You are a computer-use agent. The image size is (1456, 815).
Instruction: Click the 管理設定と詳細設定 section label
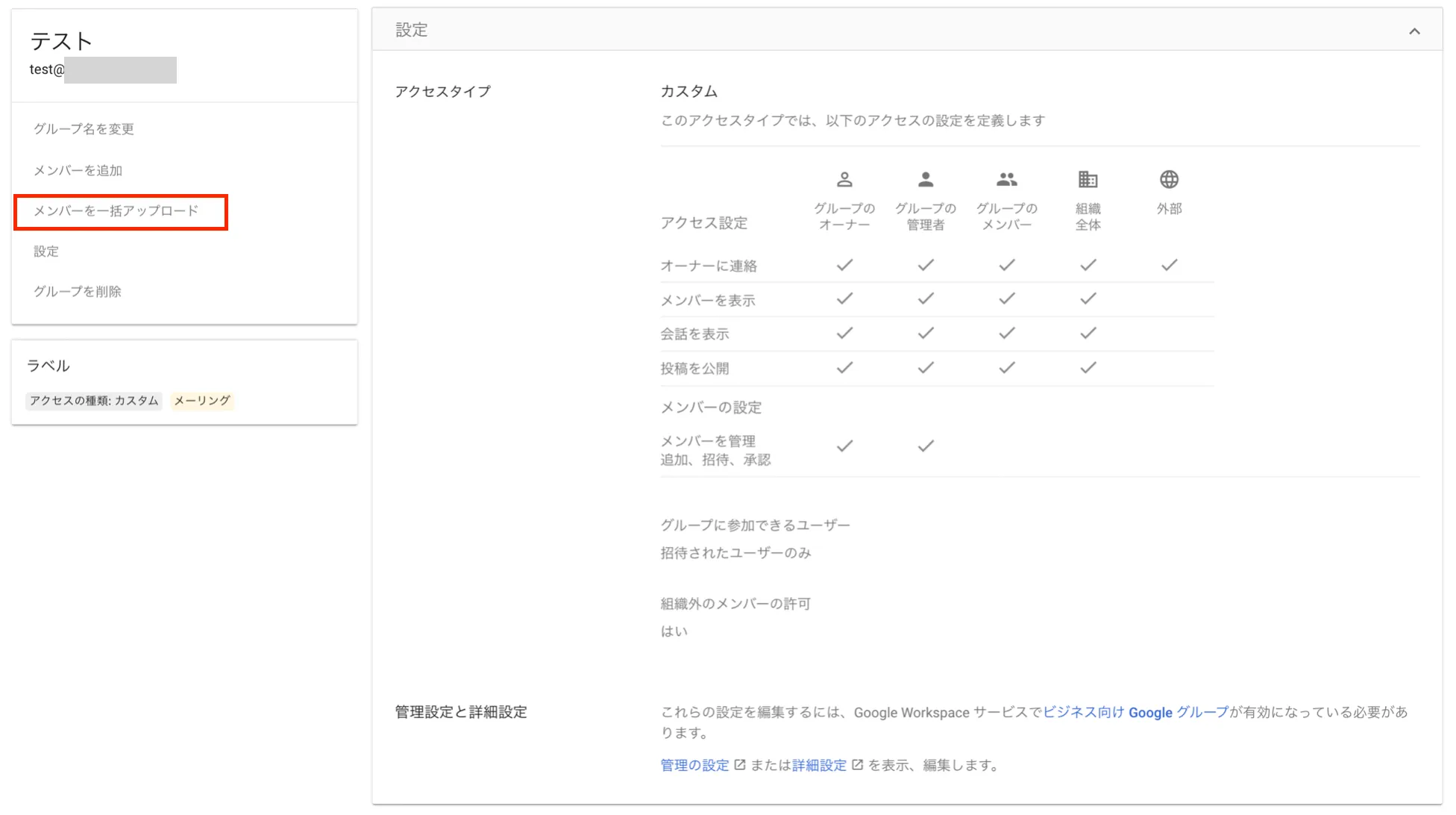[x=461, y=713]
